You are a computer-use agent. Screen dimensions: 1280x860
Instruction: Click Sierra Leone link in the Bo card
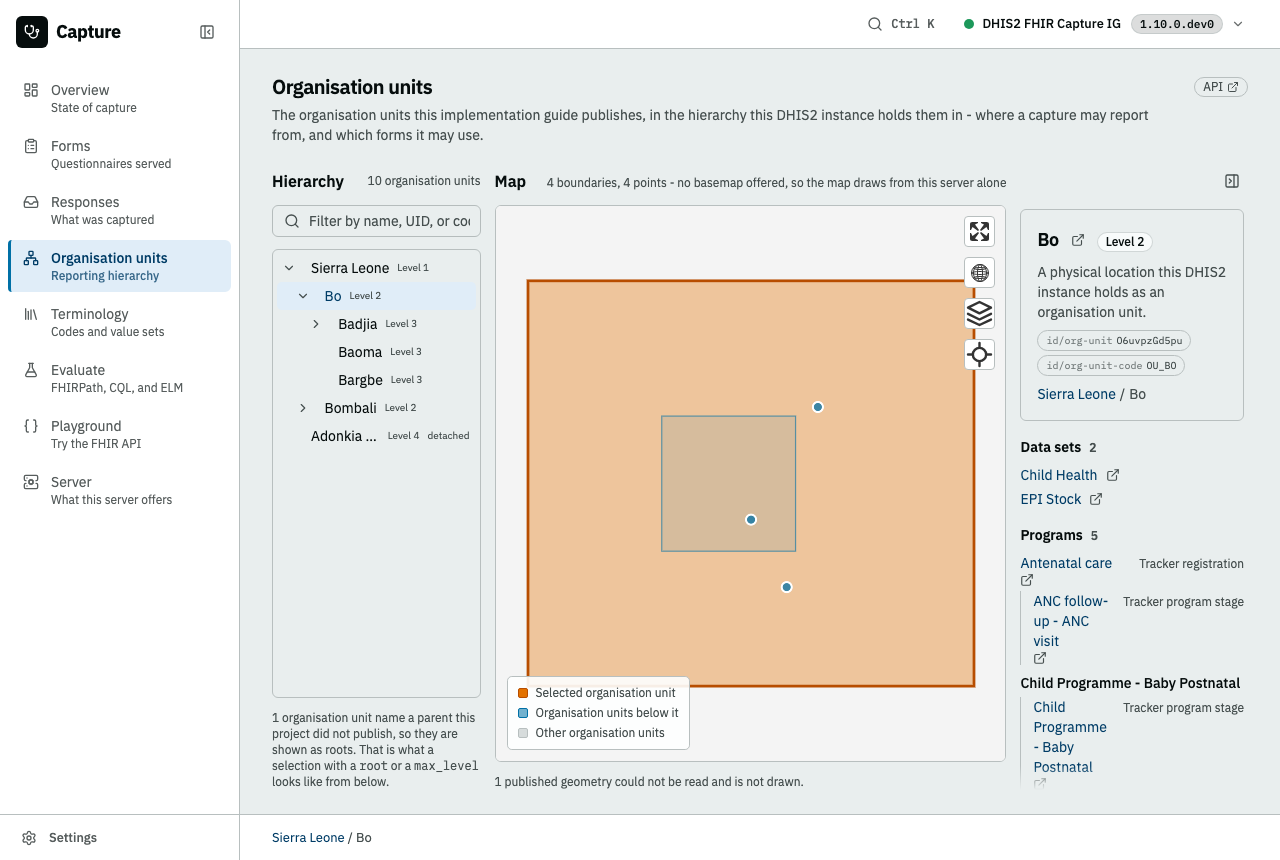(1076, 394)
